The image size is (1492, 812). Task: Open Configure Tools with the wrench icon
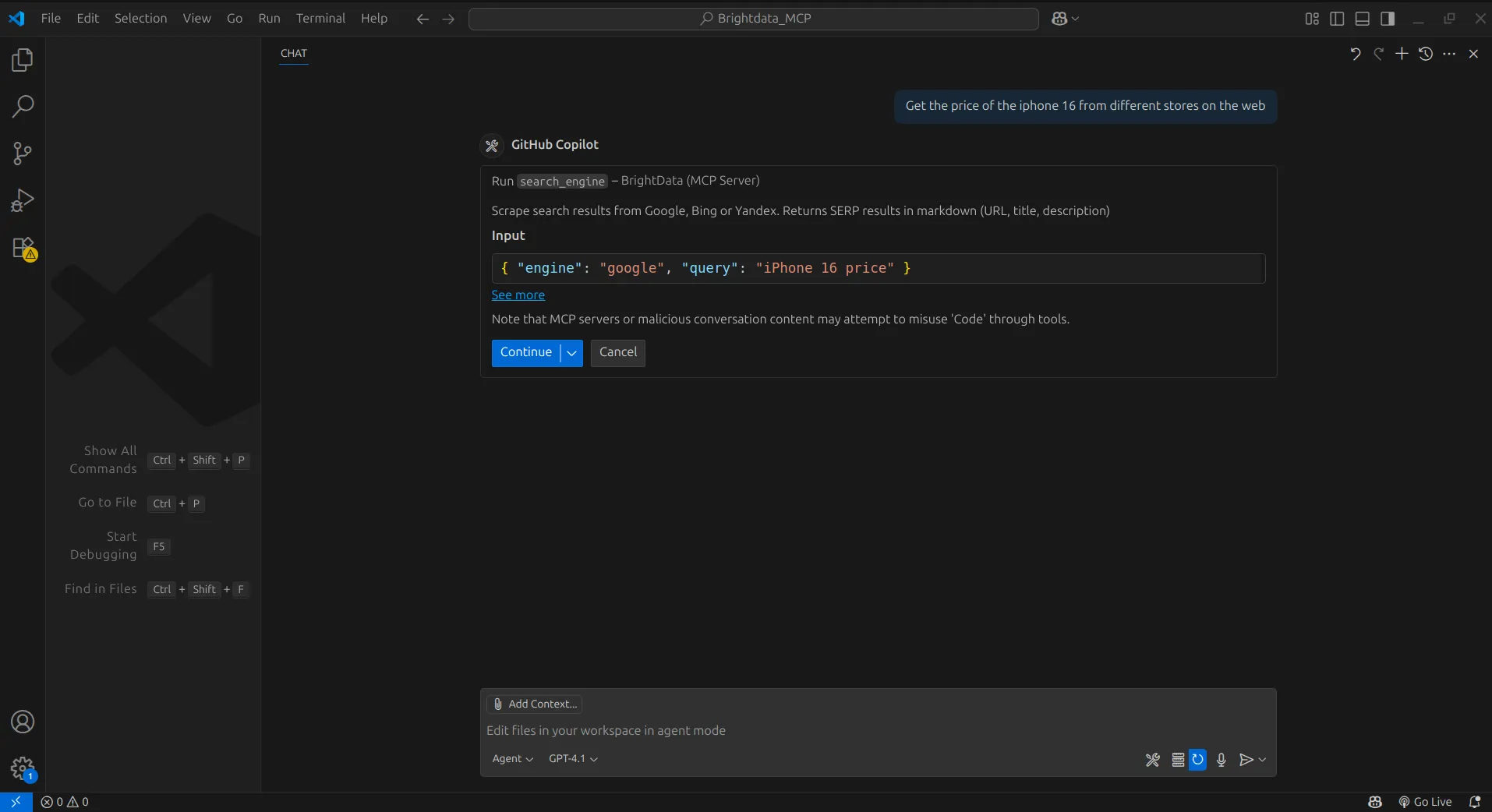tap(1153, 759)
